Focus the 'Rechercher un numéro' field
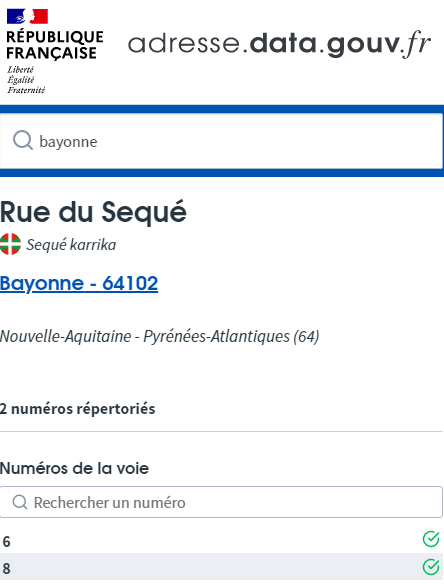Screen dimensions: 444x584 tap(221, 502)
